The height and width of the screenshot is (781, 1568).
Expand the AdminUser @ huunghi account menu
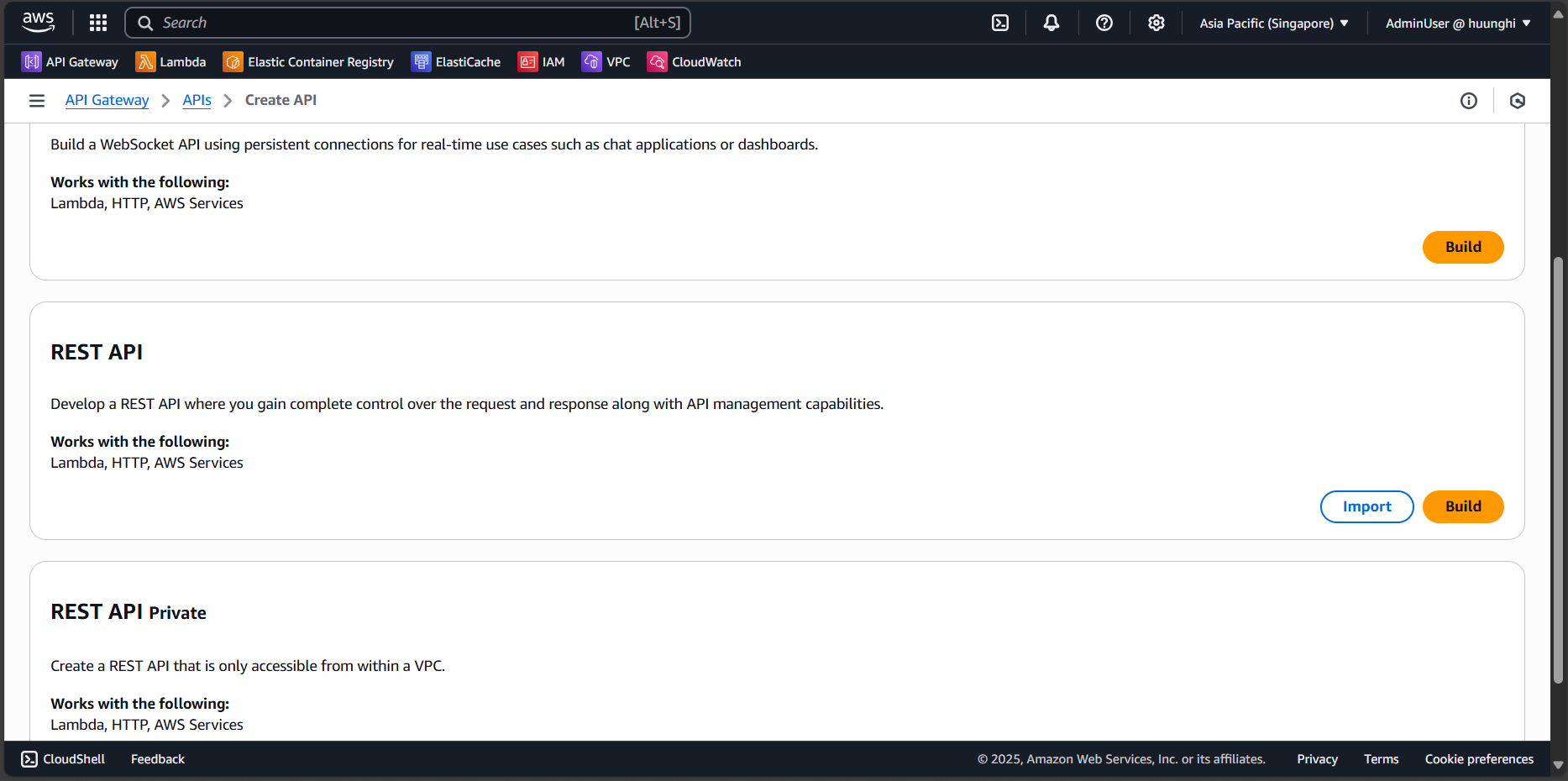click(1458, 24)
